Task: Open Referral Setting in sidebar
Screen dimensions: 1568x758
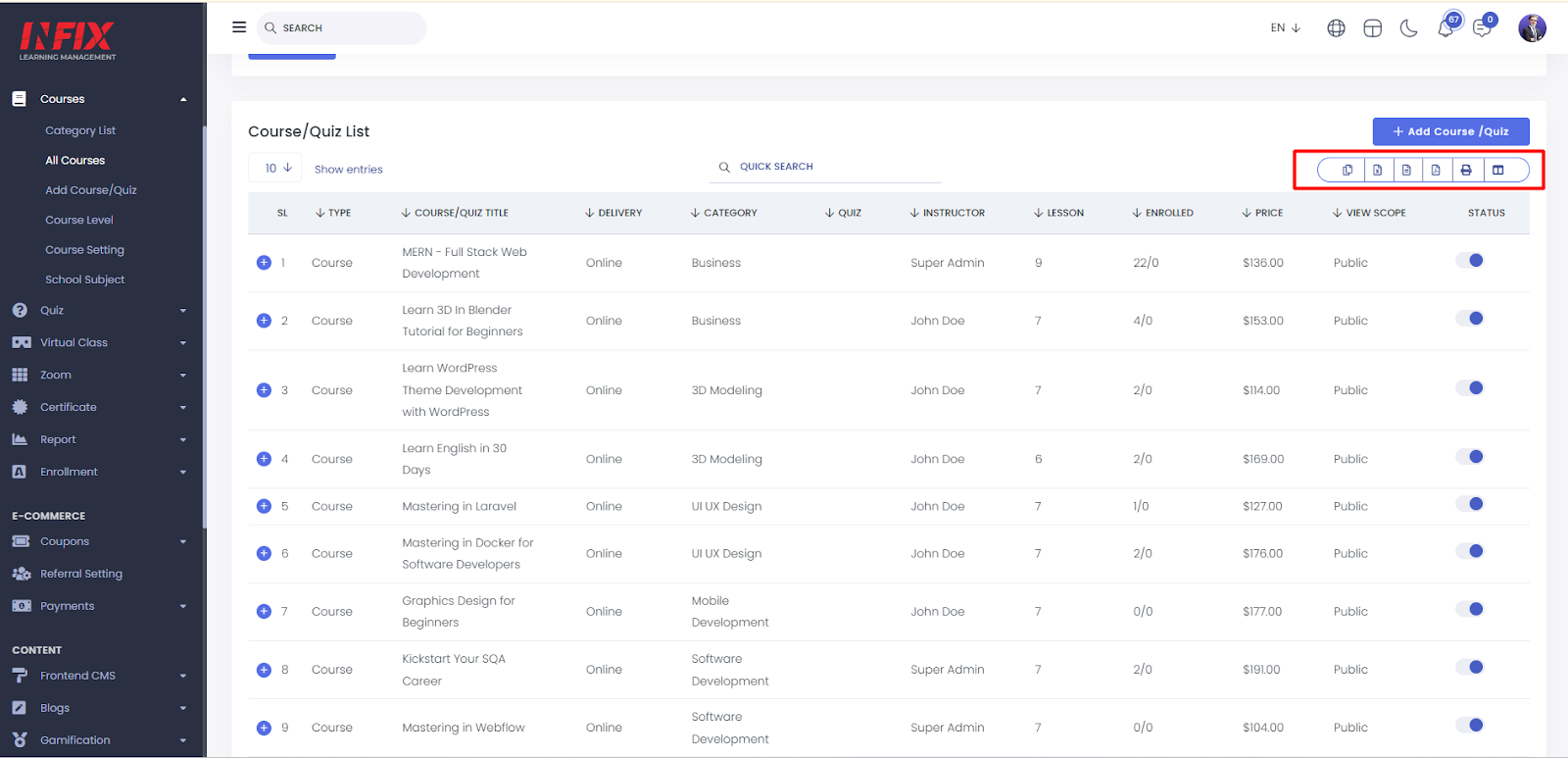Action: coord(81,575)
